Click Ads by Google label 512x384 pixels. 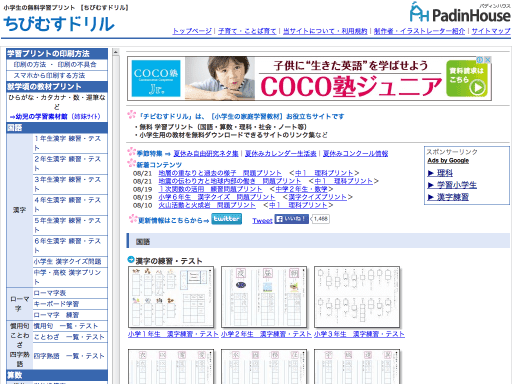click(448, 161)
